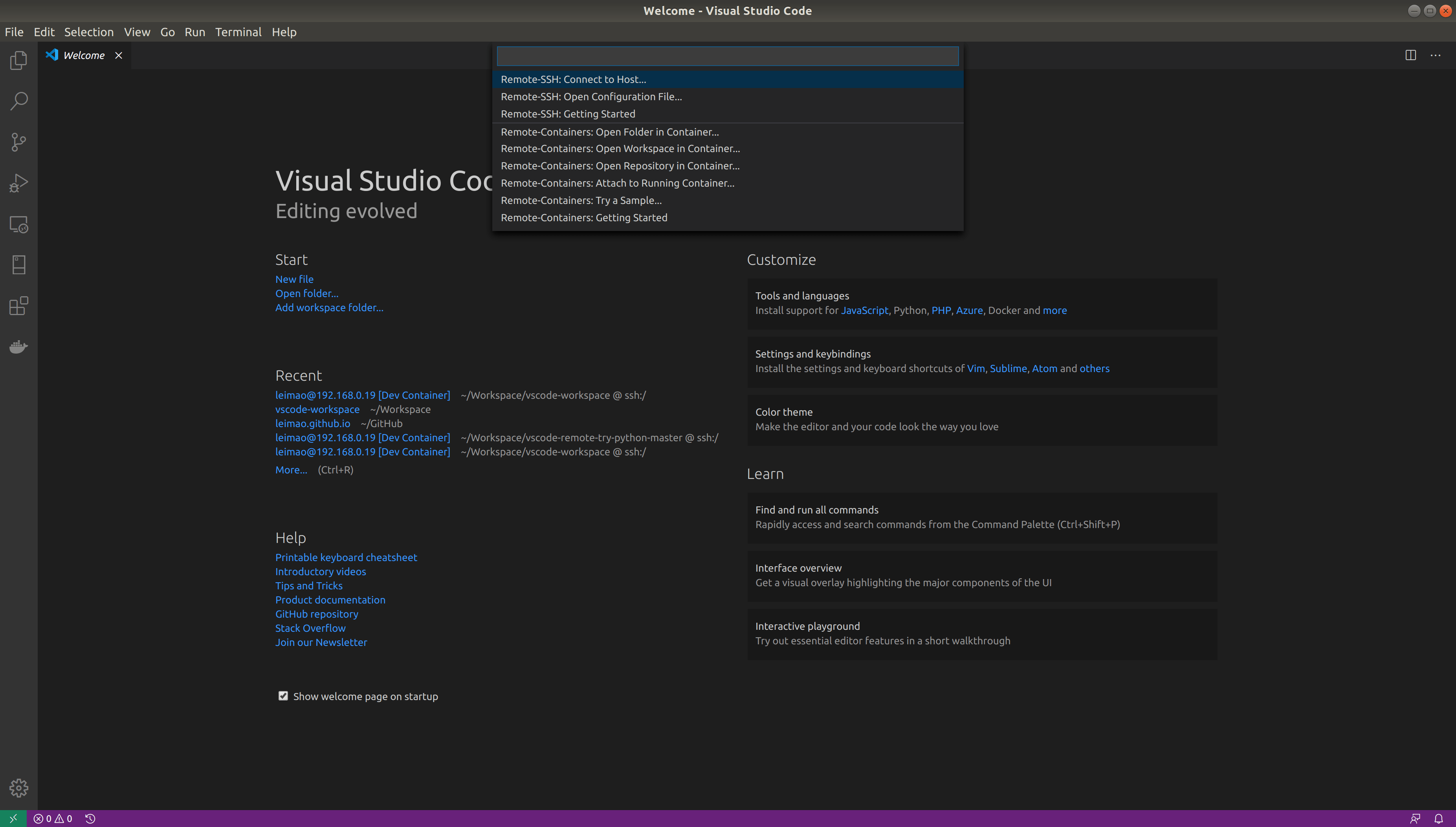The width and height of the screenshot is (1456, 827).
Task: Uncheck Show welcome page on startup
Action: pyautogui.click(x=283, y=695)
